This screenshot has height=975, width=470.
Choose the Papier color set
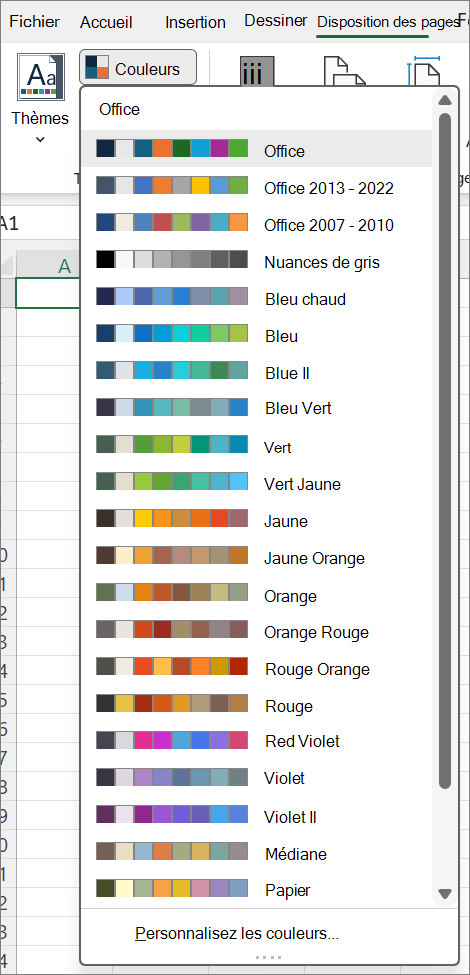(x=257, y=890)
